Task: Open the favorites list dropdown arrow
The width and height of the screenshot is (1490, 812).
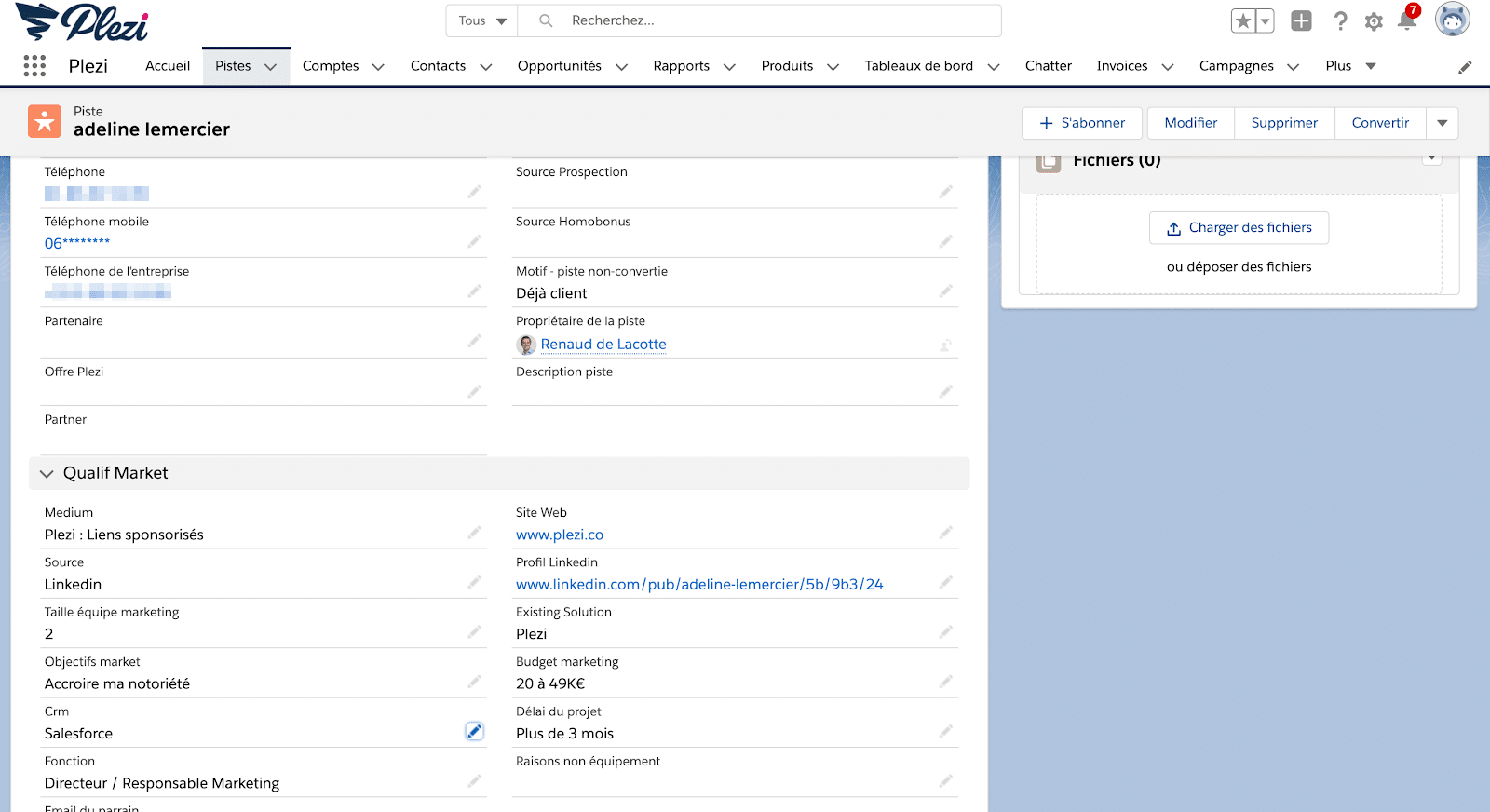Action: tap(1265, 21)
